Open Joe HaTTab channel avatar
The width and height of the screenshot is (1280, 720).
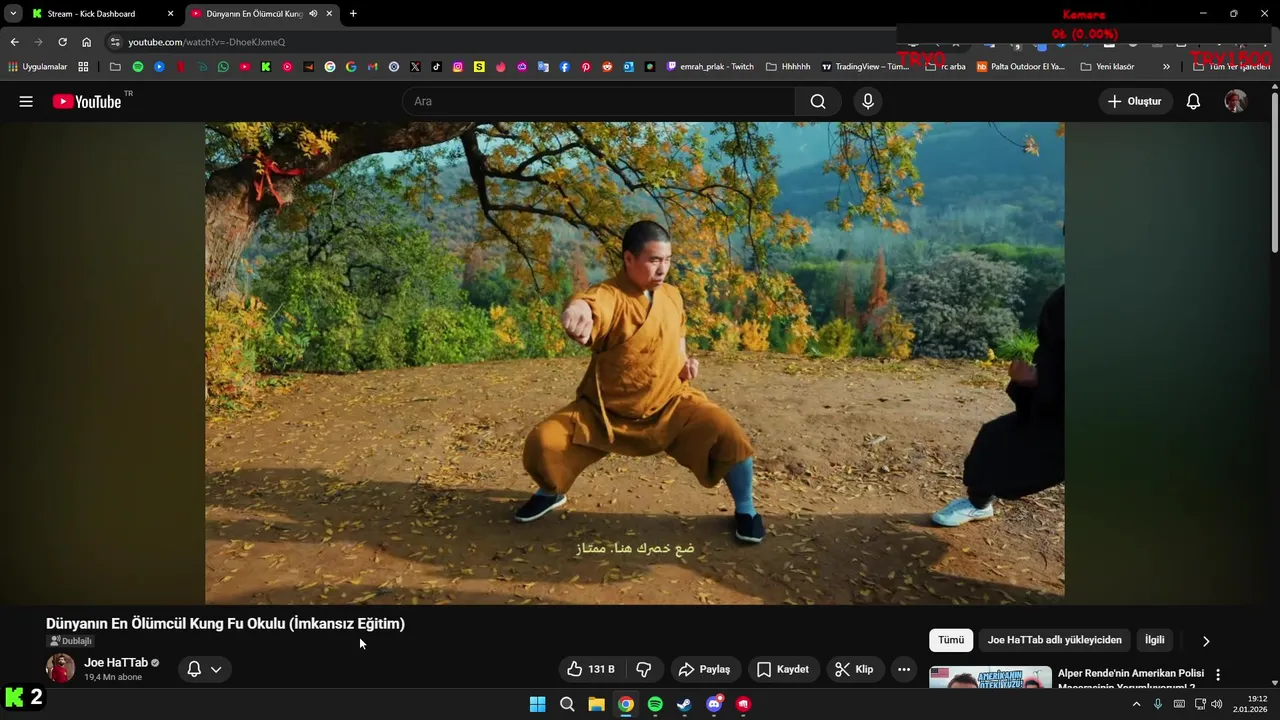coord(60,668)
